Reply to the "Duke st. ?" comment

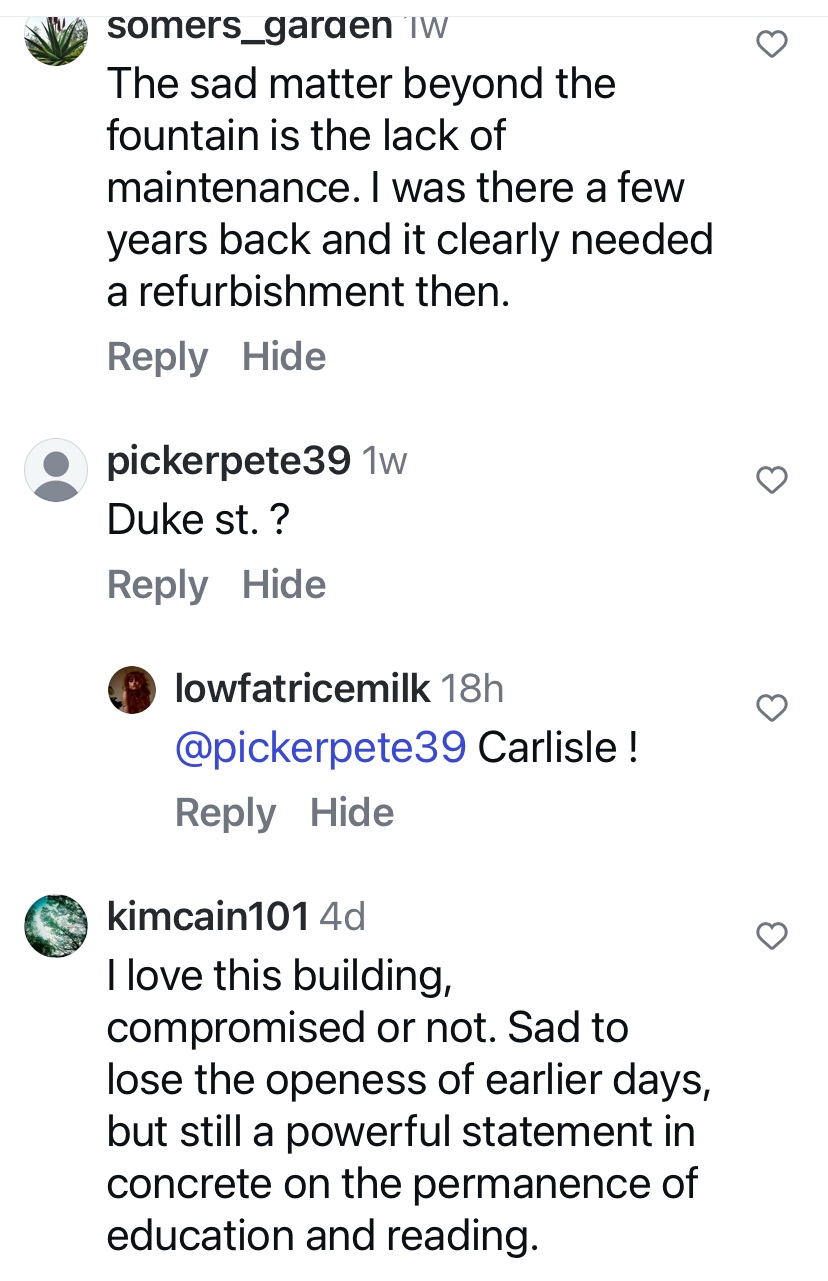click(157, 585)
